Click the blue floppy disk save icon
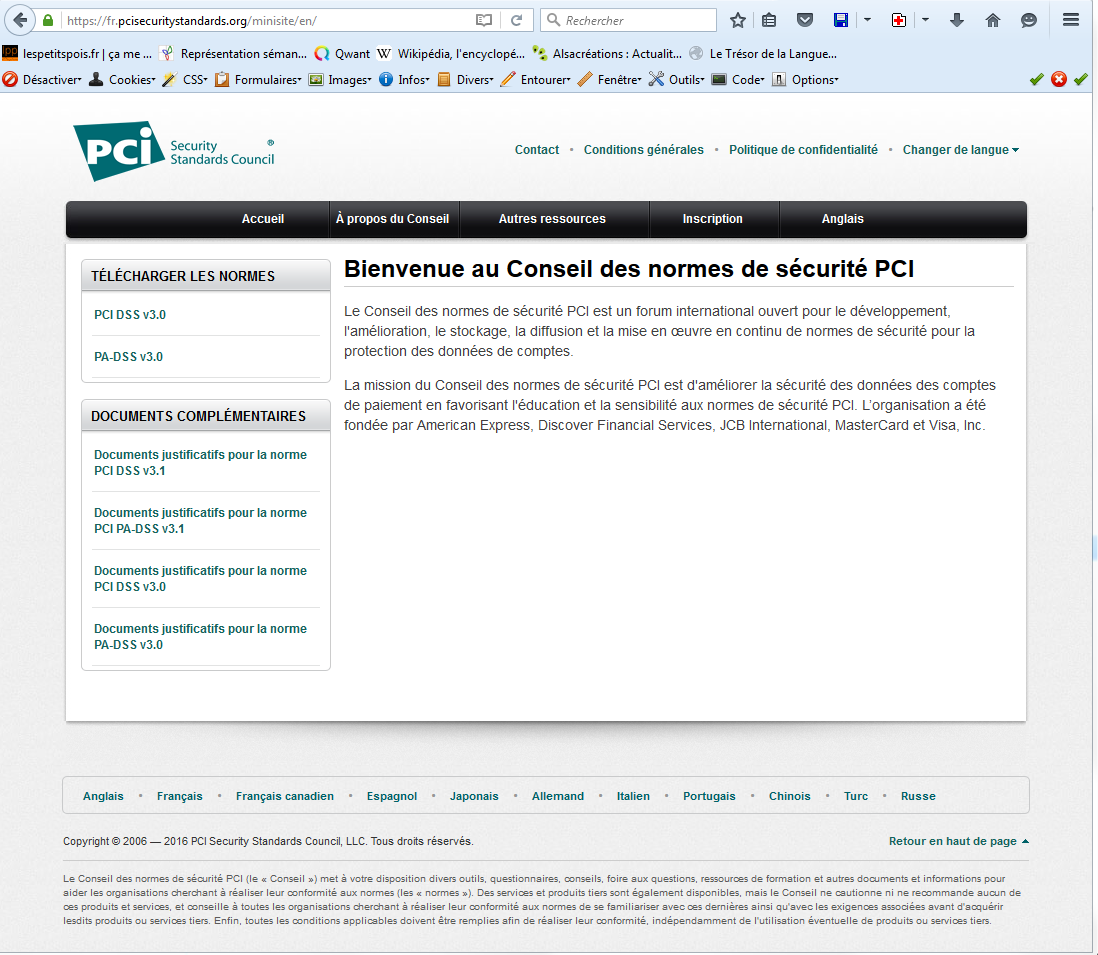 [x=841, y=20]
